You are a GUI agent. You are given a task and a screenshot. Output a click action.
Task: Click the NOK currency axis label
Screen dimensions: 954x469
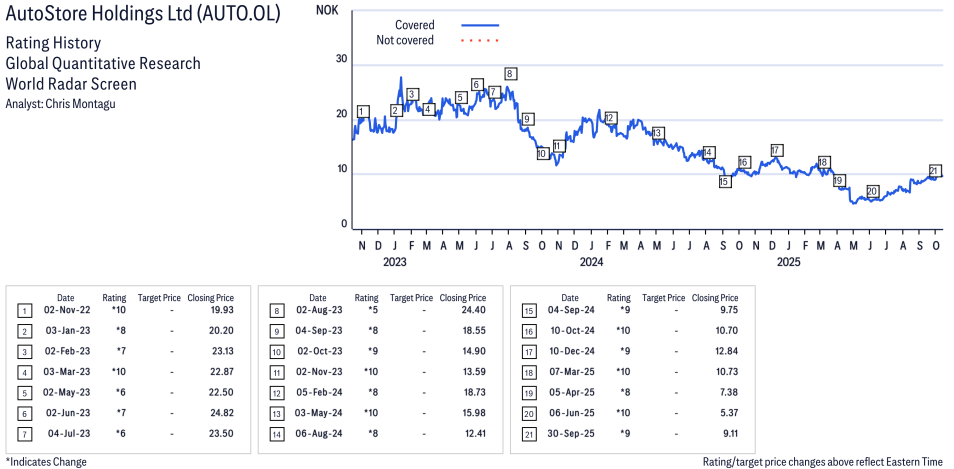click(x=326, y=10)
